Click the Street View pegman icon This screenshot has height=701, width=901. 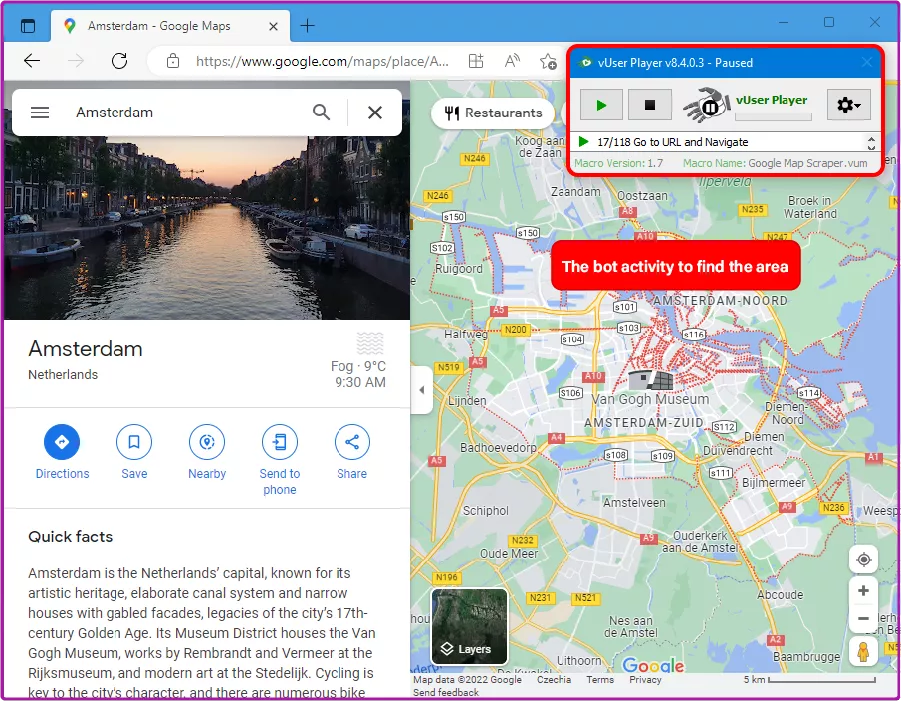pyautogui.click(x=863, y=652)
